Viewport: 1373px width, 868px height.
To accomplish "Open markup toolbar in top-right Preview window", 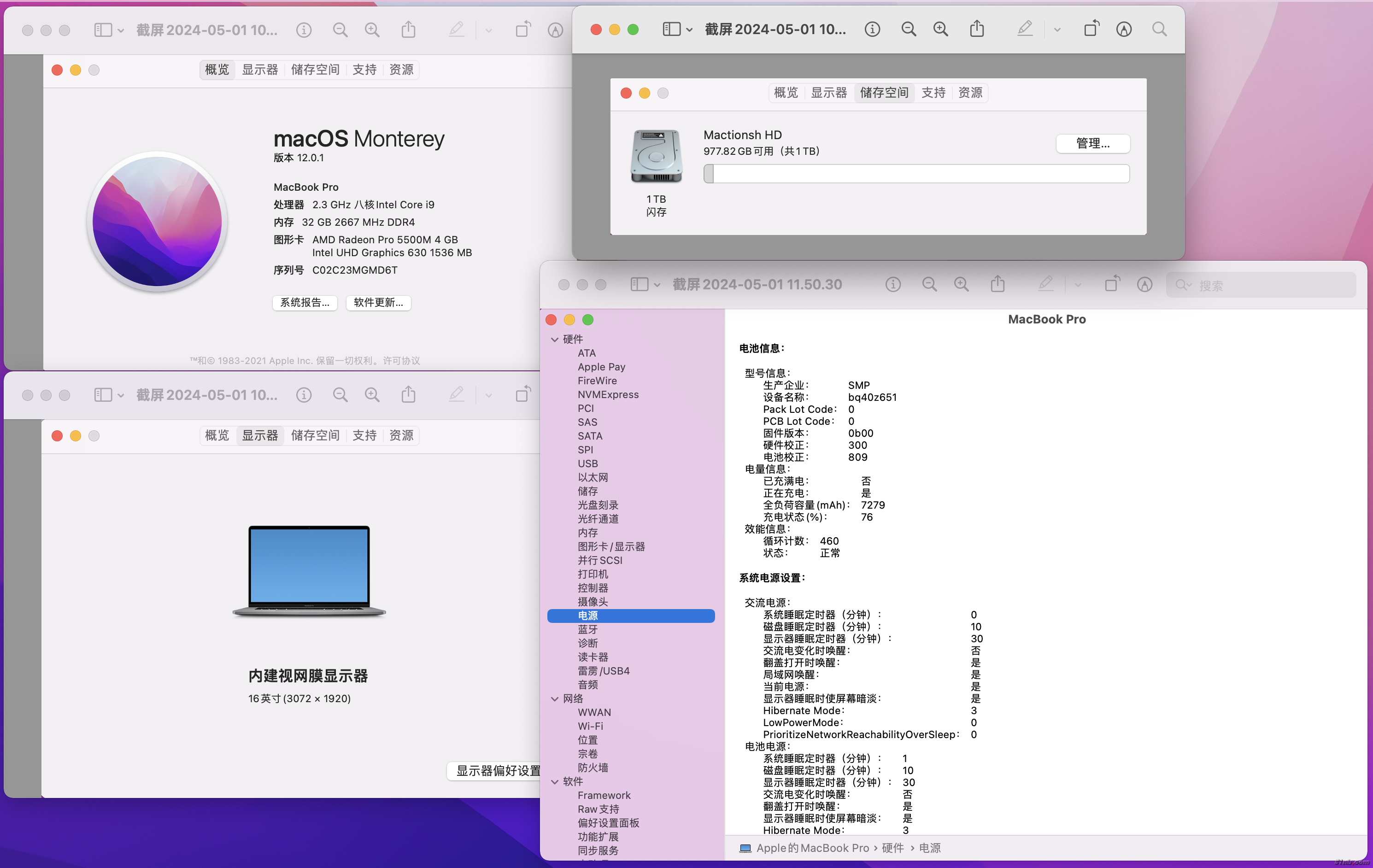I will coord(1123,29).
